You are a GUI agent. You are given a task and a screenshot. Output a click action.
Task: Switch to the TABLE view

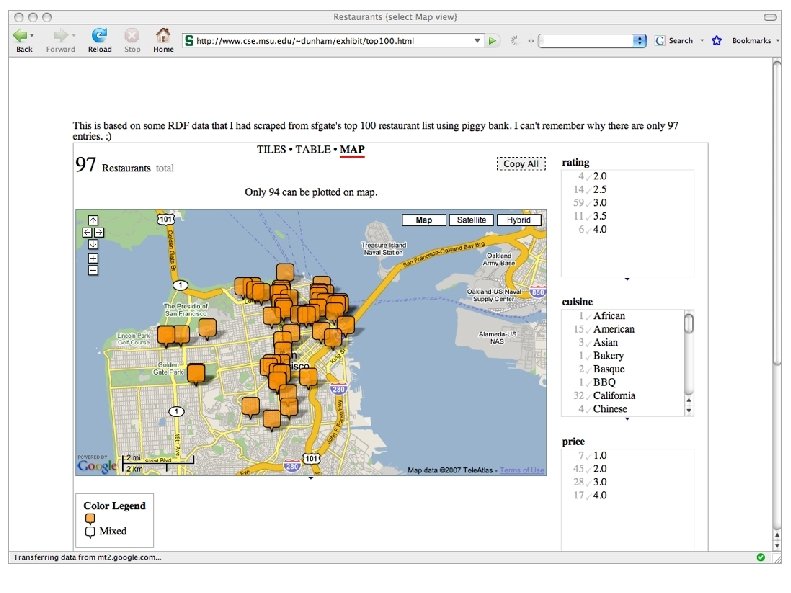(x=314, y=150)
